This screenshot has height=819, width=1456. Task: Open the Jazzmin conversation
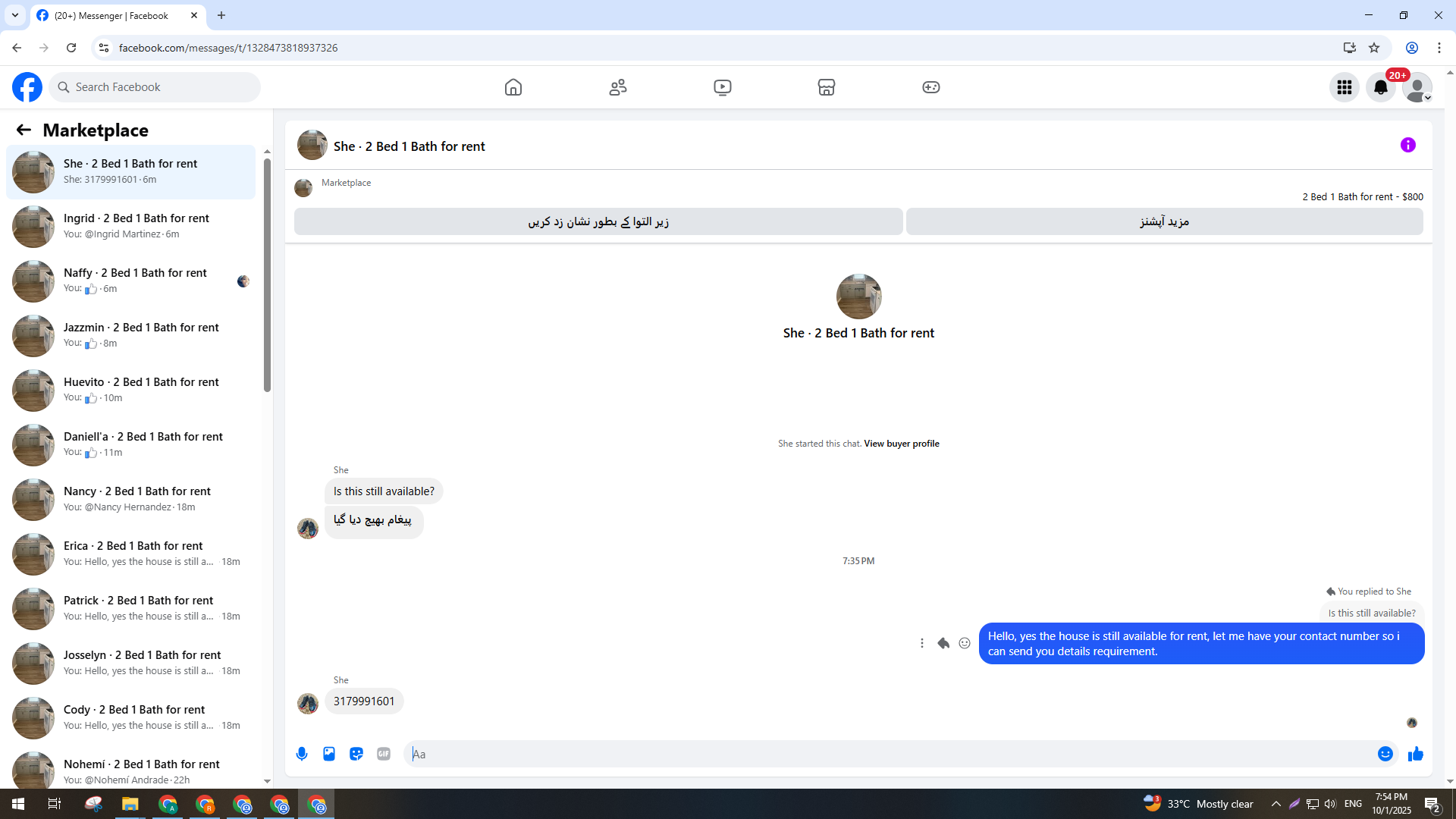[x=130, y=335]
